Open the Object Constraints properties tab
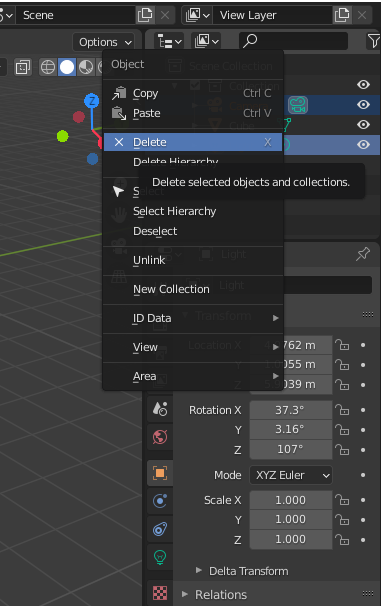This screenshot has height=606, width=381. (160, 529)
